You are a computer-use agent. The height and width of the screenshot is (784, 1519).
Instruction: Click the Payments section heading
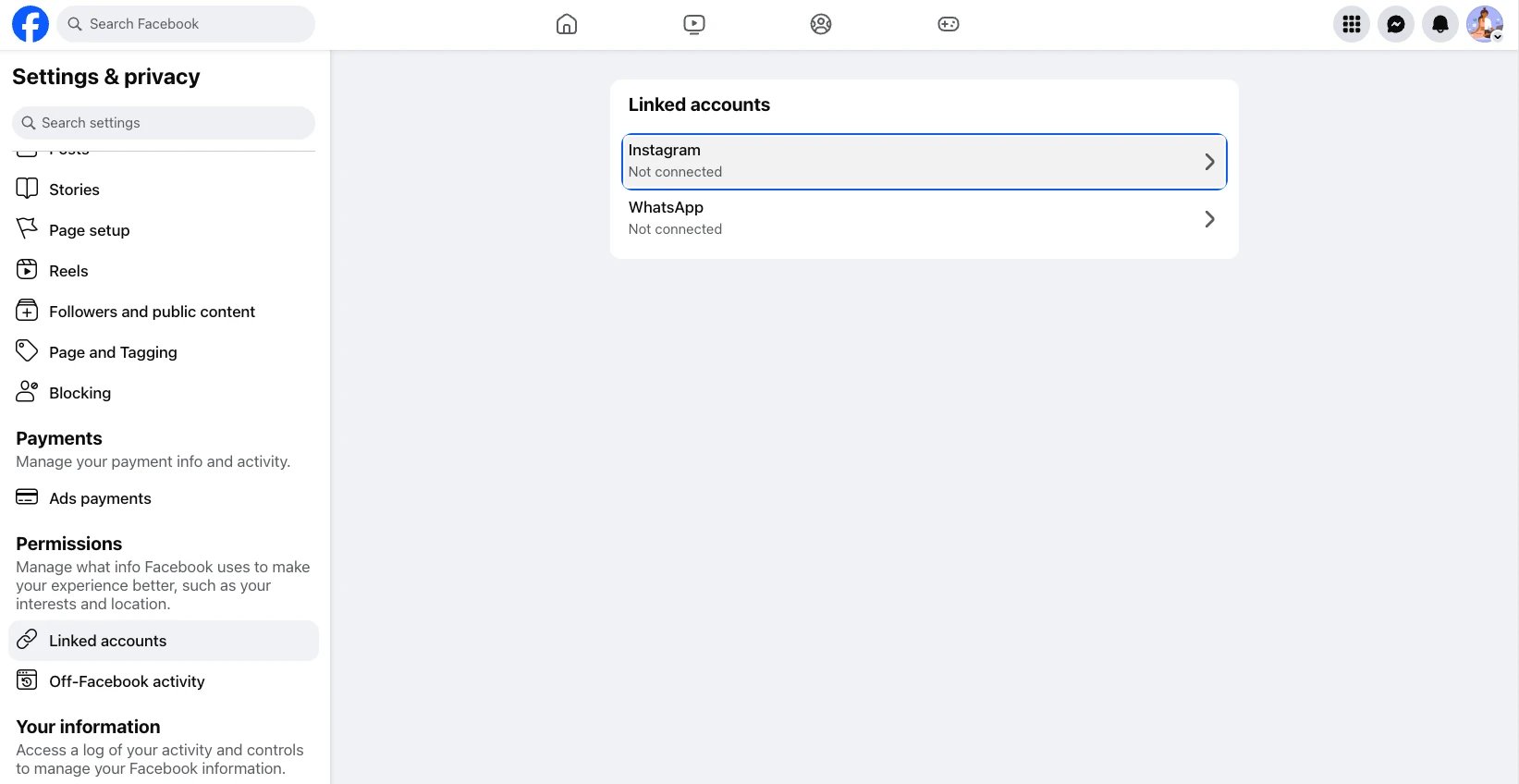(59, 438)
